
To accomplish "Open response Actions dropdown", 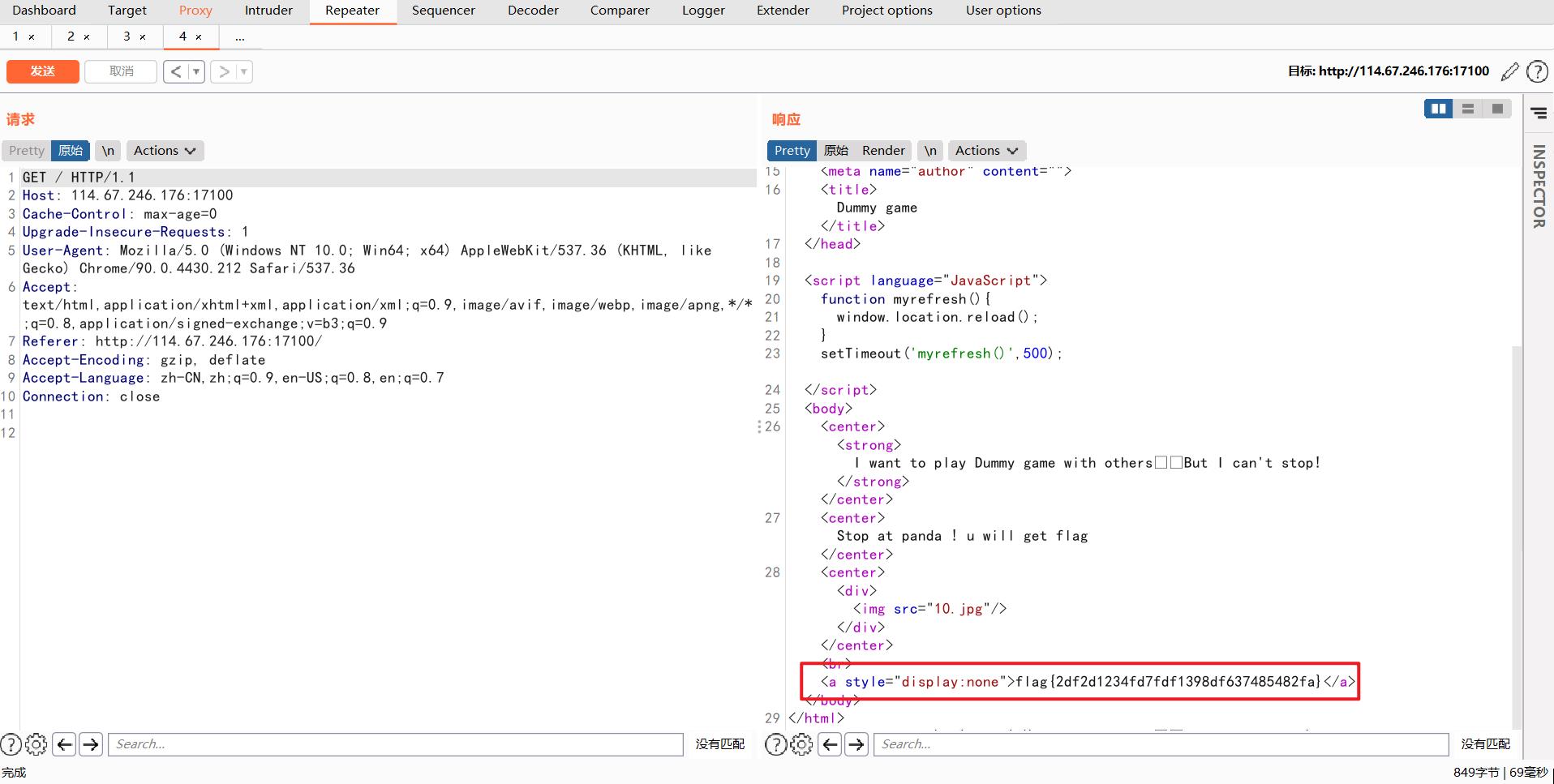I will point(986,150).
